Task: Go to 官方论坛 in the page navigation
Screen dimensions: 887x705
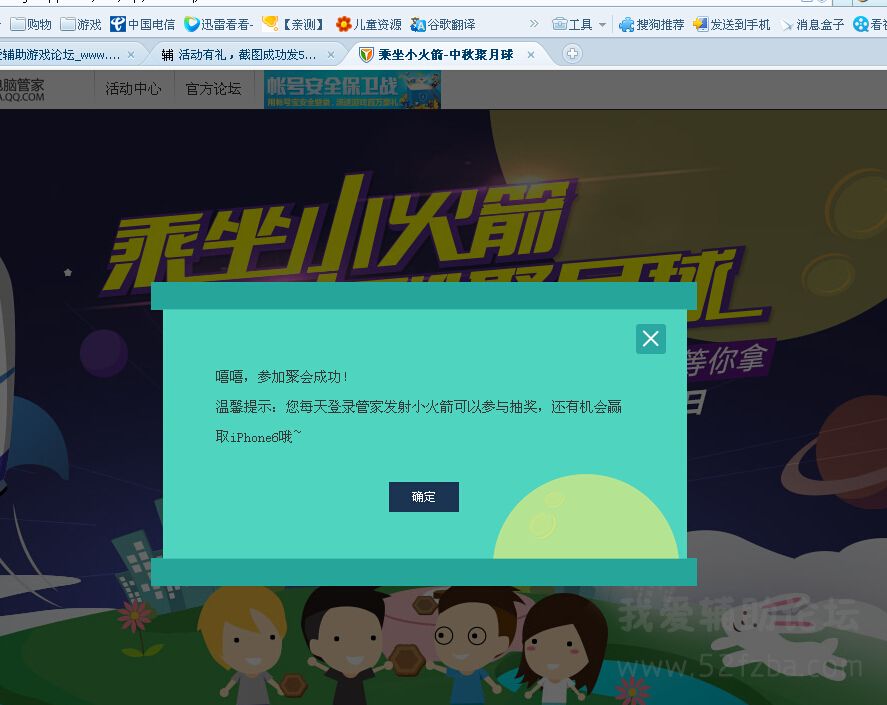Action: pos(213,89)
